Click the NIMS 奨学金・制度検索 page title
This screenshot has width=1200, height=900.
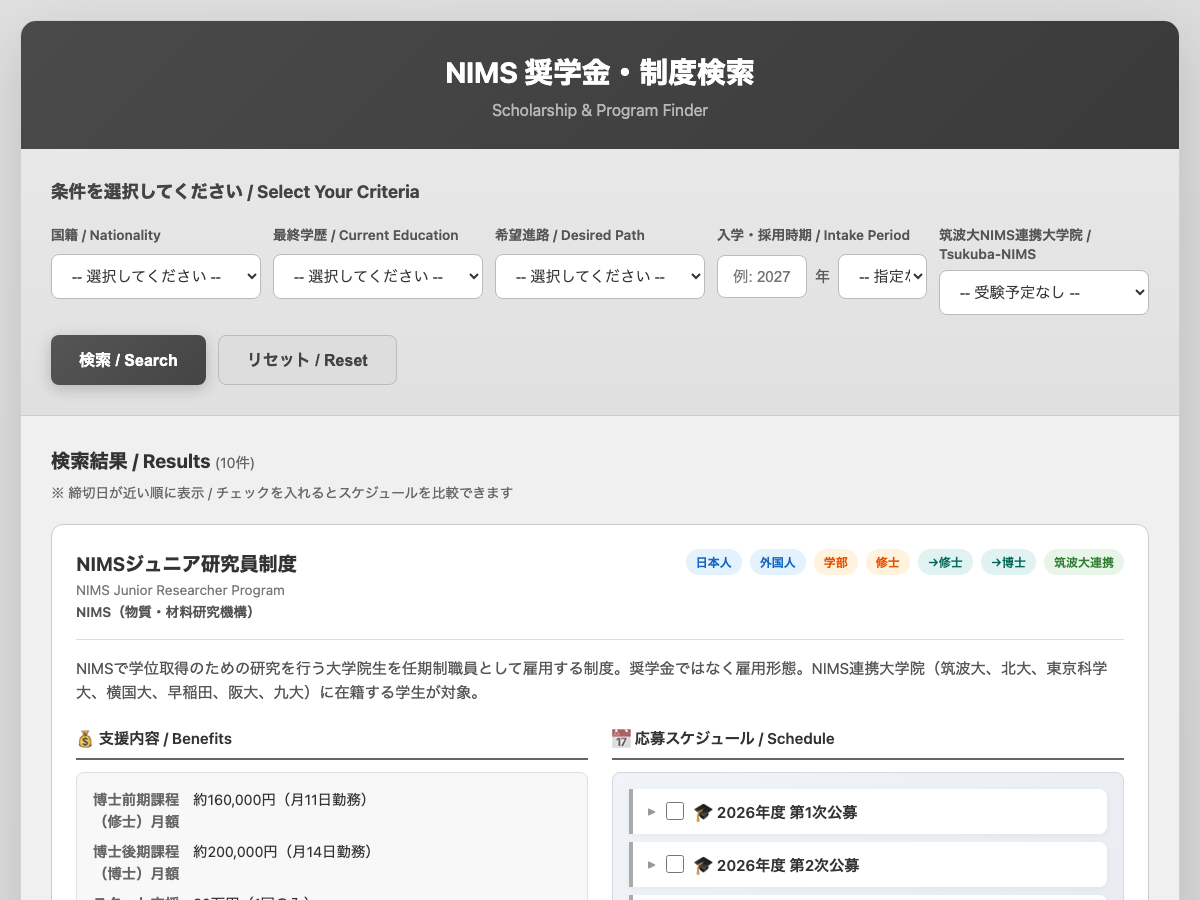coord(600,73)
